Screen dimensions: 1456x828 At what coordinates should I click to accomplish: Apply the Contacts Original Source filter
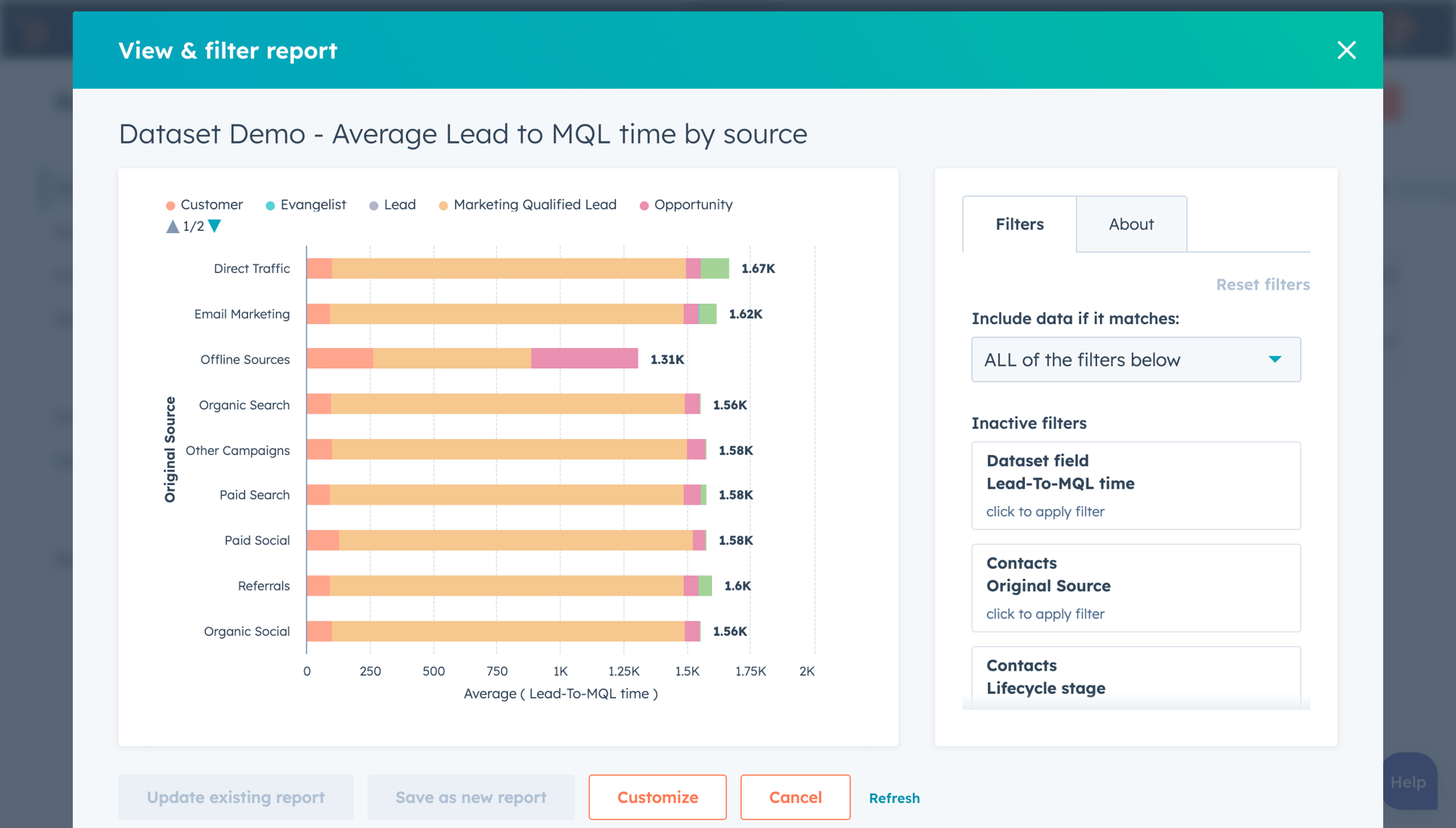(1135, 588)
